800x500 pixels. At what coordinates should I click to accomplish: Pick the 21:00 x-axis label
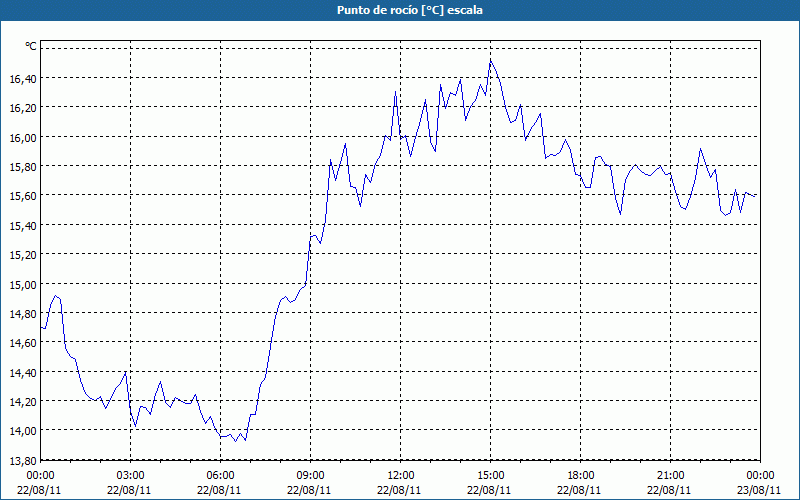pyautogui.click(x=670, y=476)
